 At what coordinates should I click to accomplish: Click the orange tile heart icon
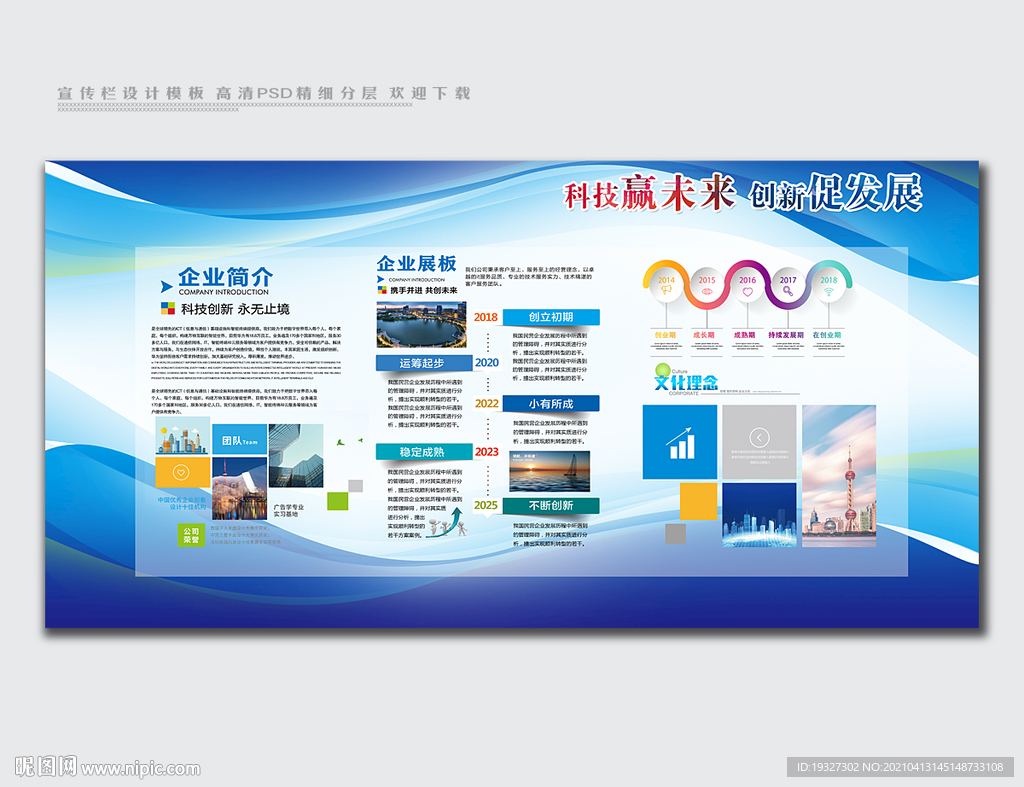pyautogui.click(x=182, y=472)
